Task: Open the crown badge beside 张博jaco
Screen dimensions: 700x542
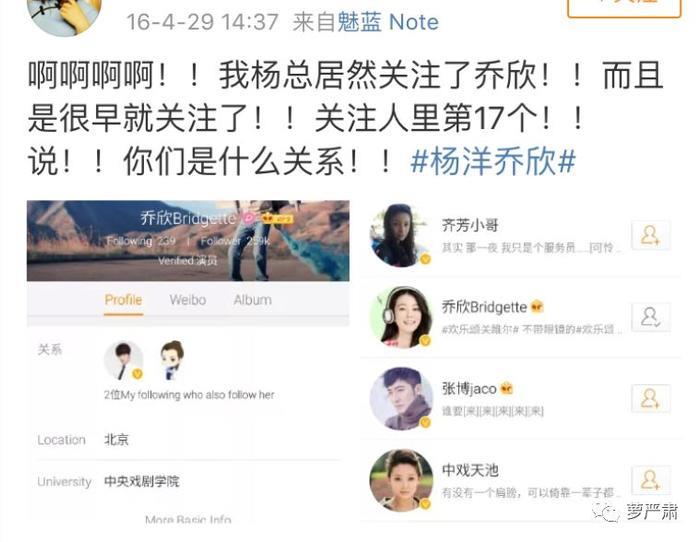Action: click(x=507, y=389)
